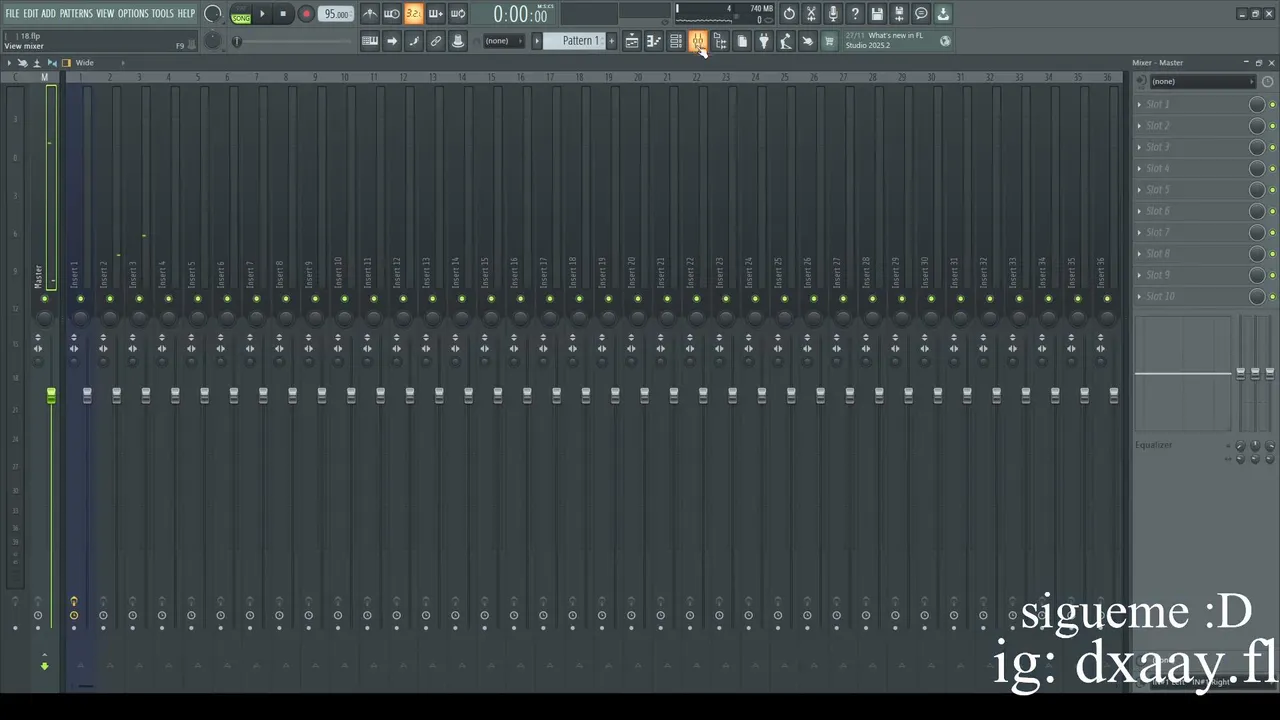The height and width of the screenshot is (720, 1280).
Task: Click the Auto scroll arrow icon
Action: tap(392, 41)
